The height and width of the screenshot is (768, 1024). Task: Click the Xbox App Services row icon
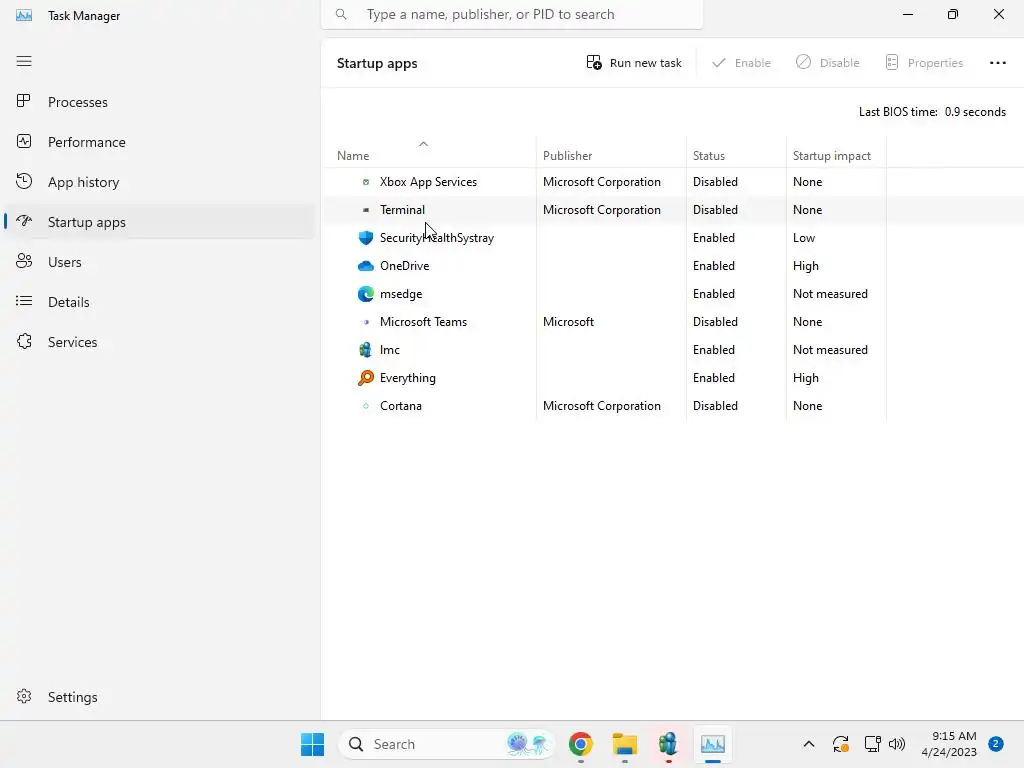coord(366,182)
